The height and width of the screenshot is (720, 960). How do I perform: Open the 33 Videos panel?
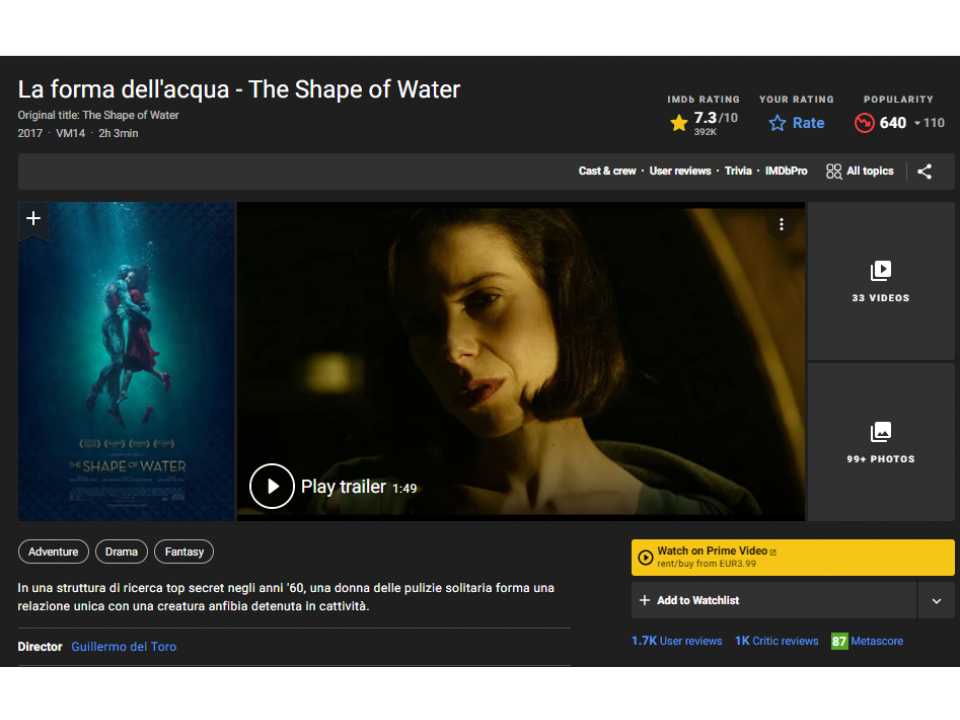tap(880, 282)
